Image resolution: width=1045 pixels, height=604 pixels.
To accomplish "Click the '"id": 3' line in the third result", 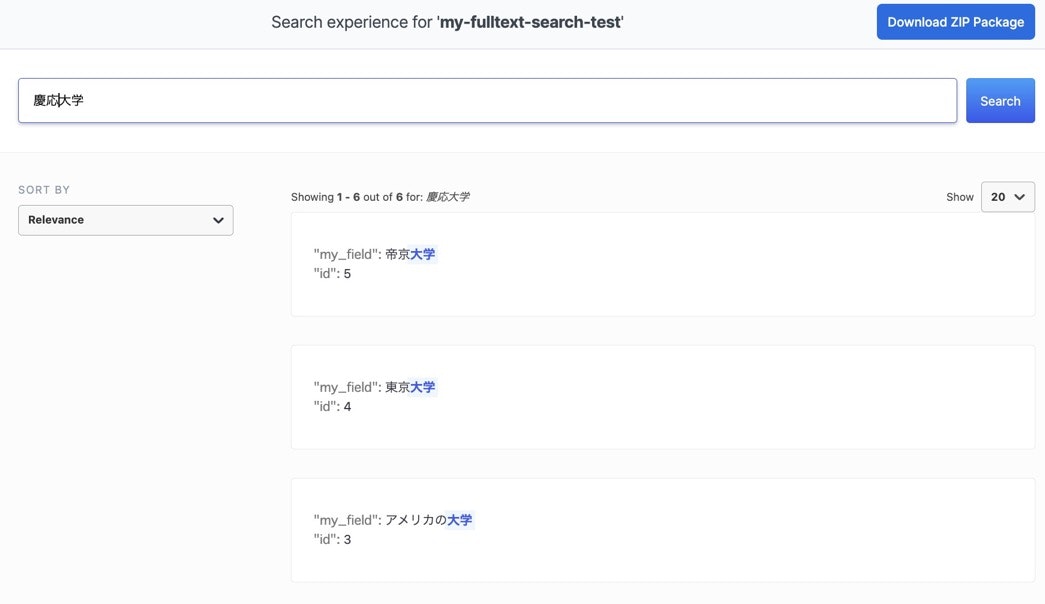I will [x=332, y=540].
